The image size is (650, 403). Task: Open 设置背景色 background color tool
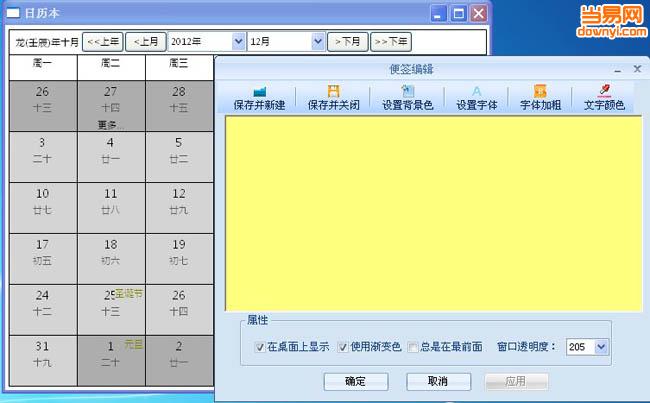pyautogui.click(x=407, y=98)
